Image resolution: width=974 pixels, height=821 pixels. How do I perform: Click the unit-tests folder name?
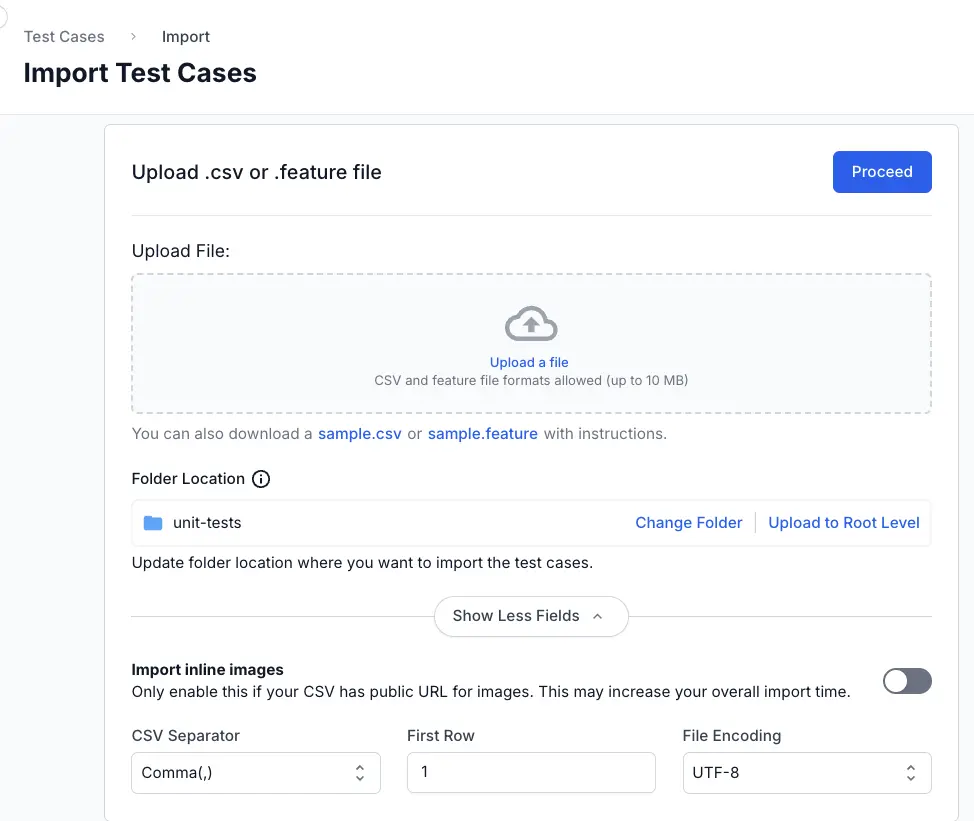pyautogui.click(x=207, y=523)
